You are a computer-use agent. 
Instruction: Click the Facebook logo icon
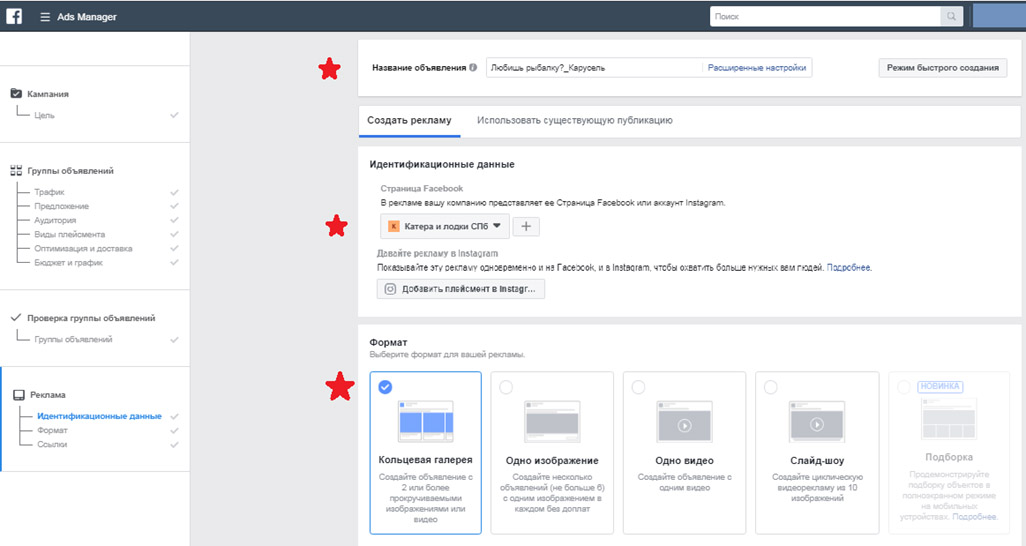[x=14, y=16]
